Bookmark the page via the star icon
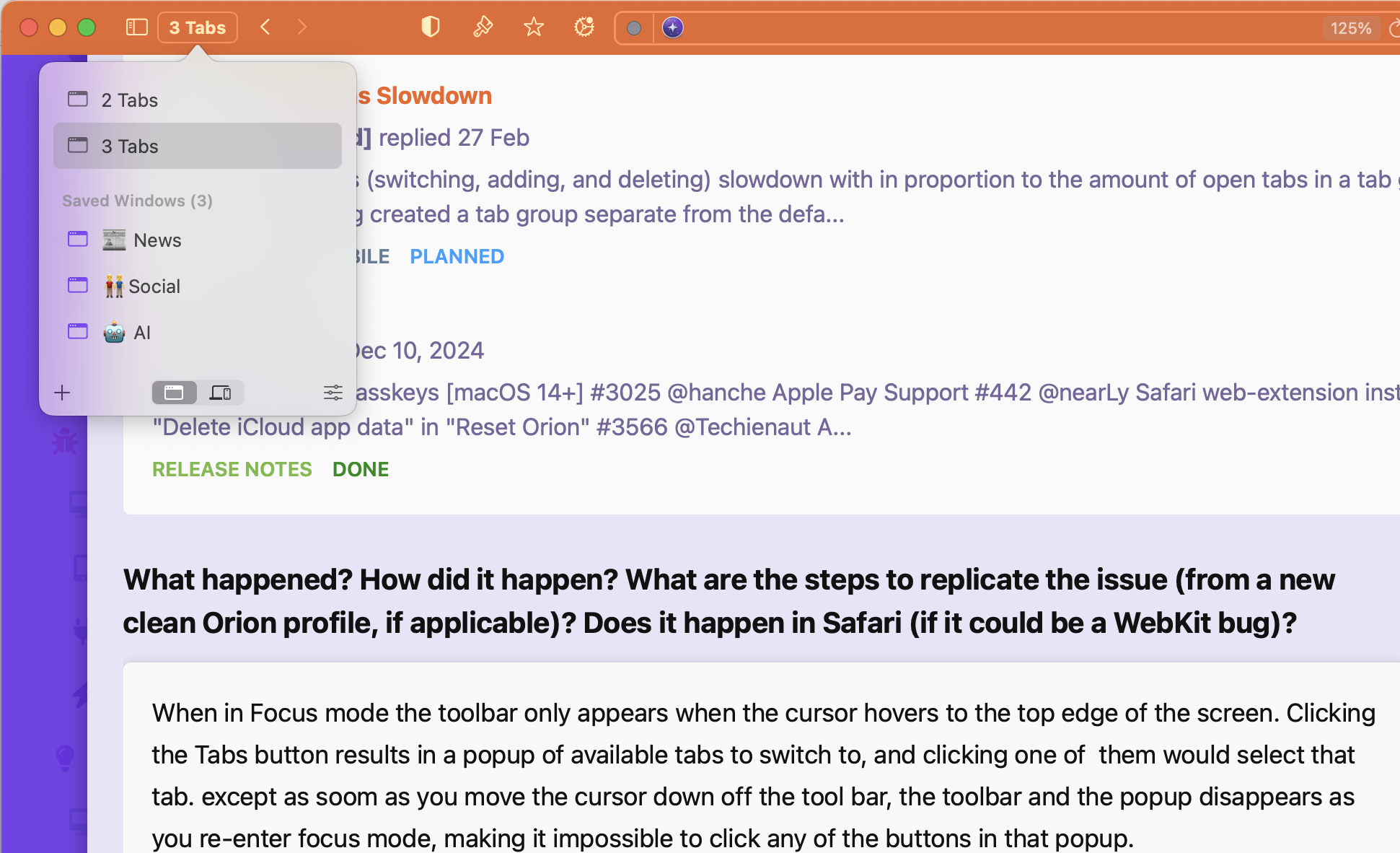Viewport: 1400px width, 853px height. (534, 27)
